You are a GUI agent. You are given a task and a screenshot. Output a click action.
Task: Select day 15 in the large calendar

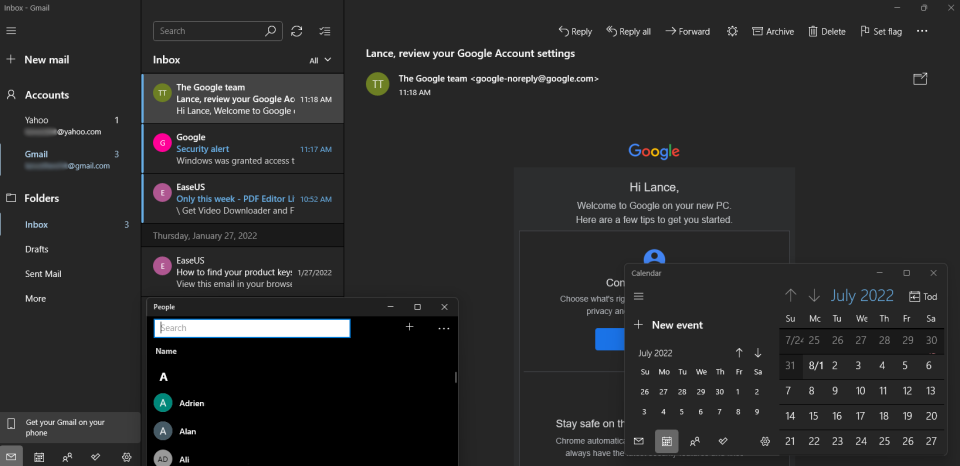(x=814, y=416)
